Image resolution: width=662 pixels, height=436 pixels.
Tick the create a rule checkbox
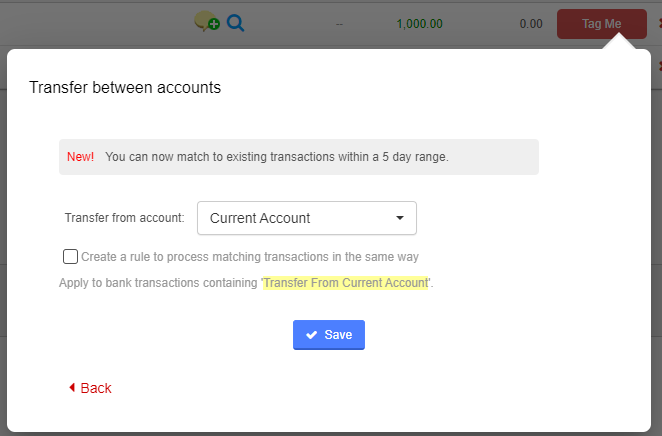[x=70, y=256]
